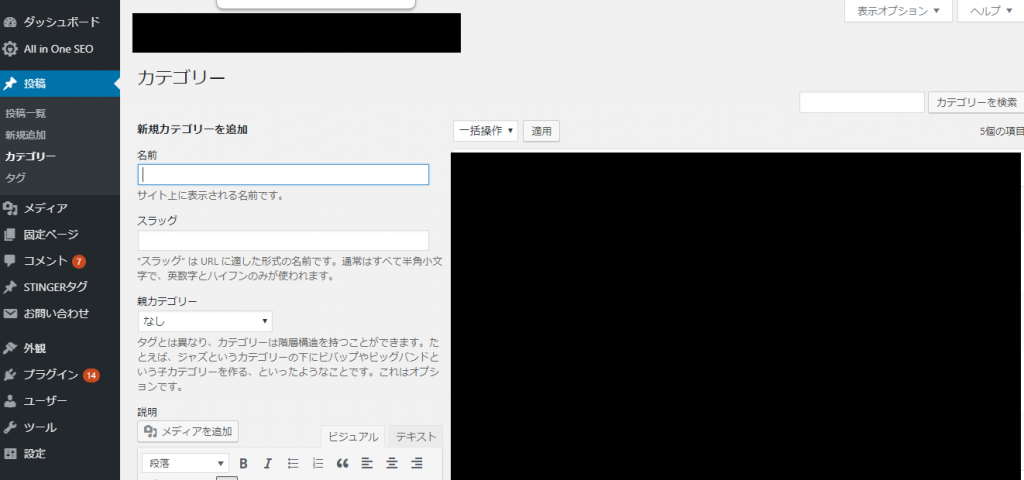This screenshot has height=480, width=1024.
Task: Click the category search input box
Action: 862,102
